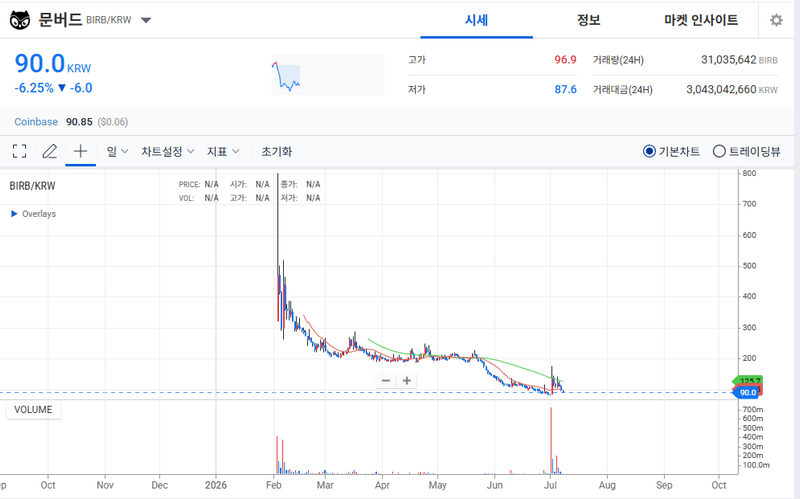
Task: Activate the crosshair plus tool
Action: (x=80, y=151)
